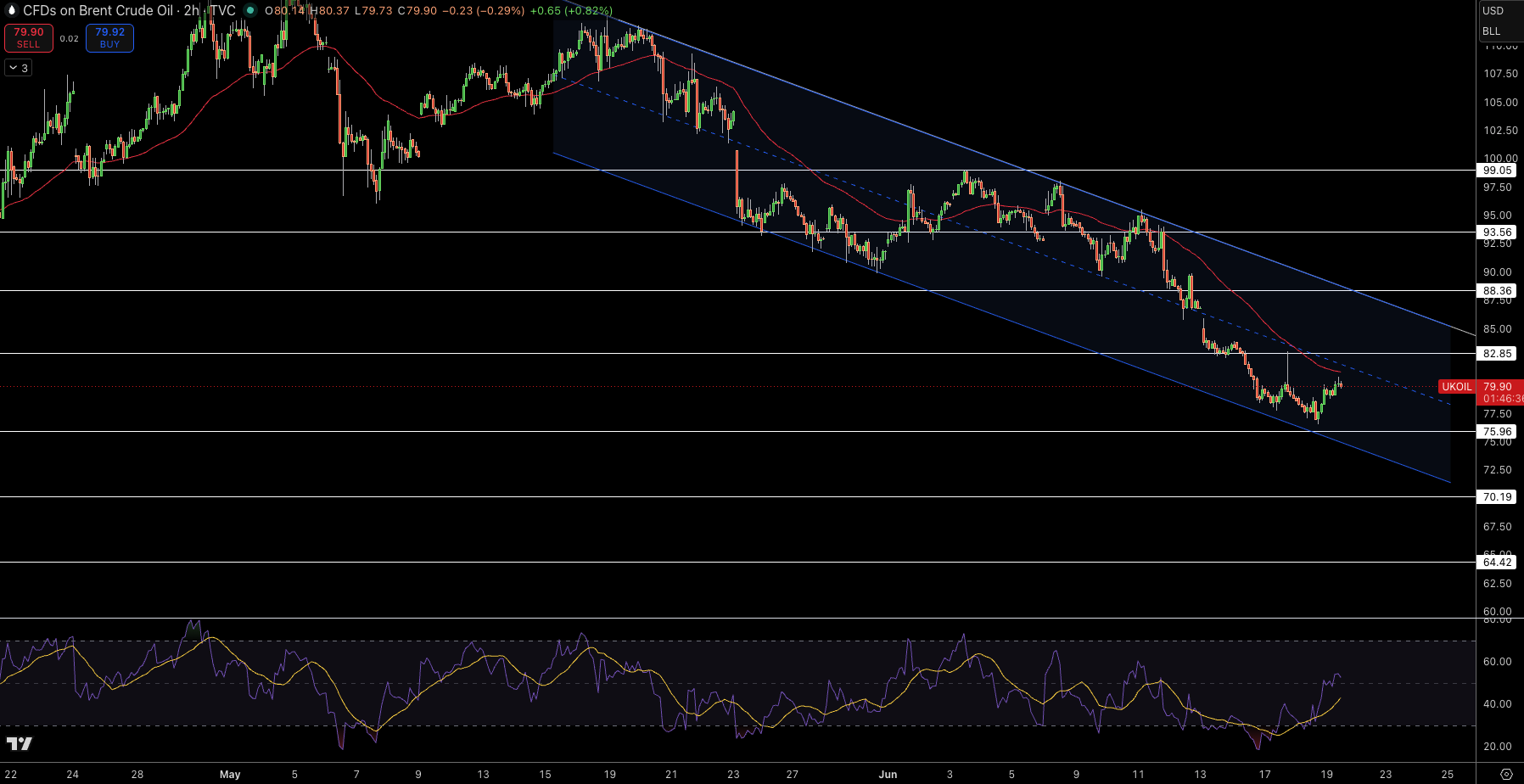The width and height of the screenshot is (1524, 784).
Task: Click 72.50 on the price axis
Action: pyautogui.click(x=1497, y=470)
